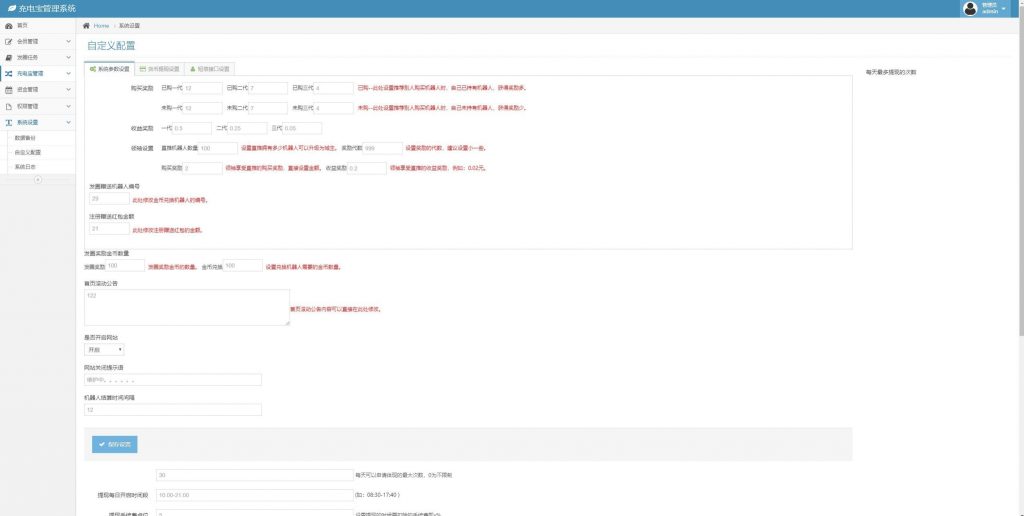This screenshot has width=1024, height=516.
Task: Click the 首页 dashboard icon in sidebar
Action: (x=9, y=25)
